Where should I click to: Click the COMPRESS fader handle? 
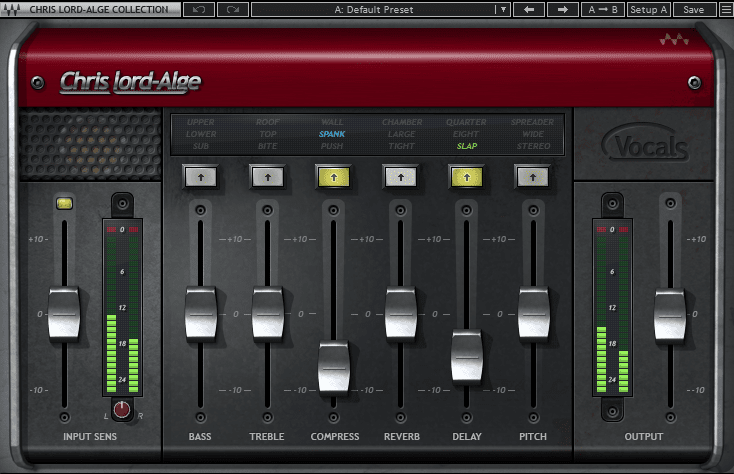pos(334,368)
